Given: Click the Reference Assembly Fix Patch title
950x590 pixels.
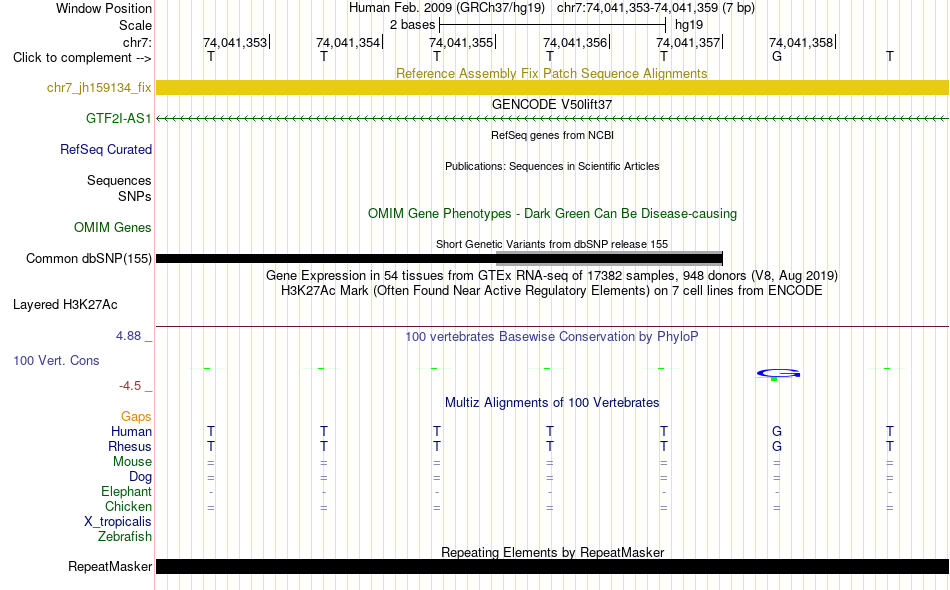Looking at the screenshot, I should pos(551,73).
